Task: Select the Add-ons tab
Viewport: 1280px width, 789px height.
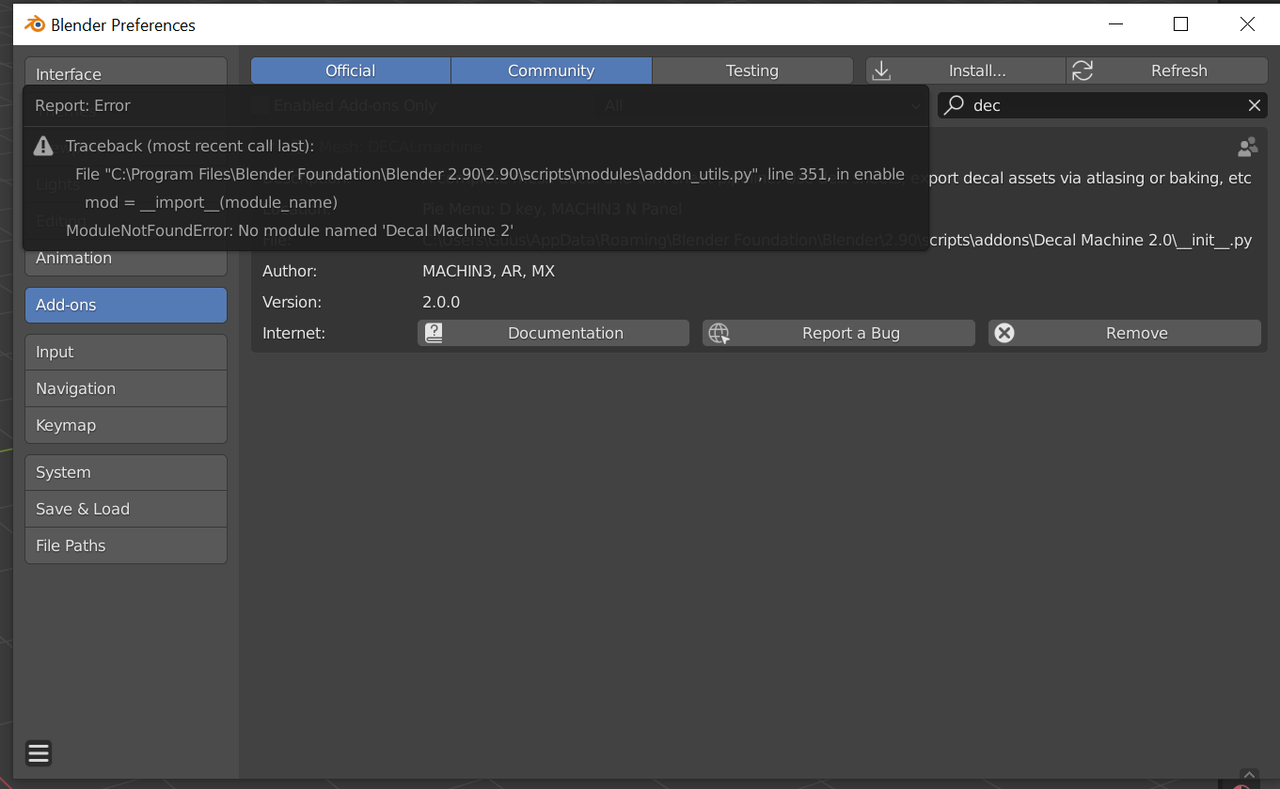Action: pos(126,305)
